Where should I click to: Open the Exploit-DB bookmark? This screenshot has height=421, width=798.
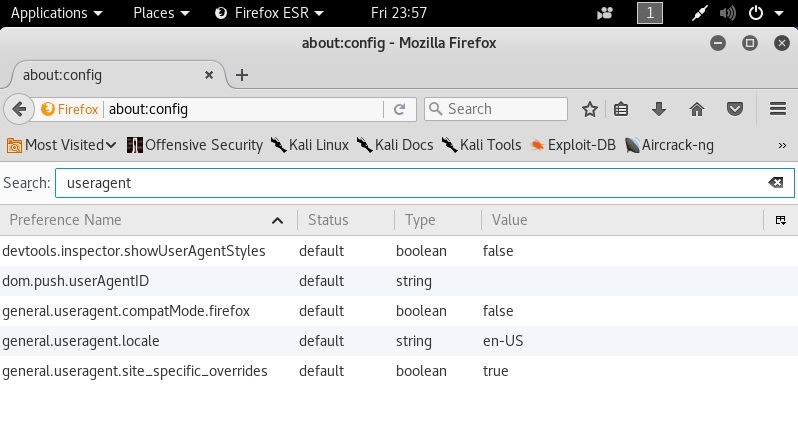573,145
